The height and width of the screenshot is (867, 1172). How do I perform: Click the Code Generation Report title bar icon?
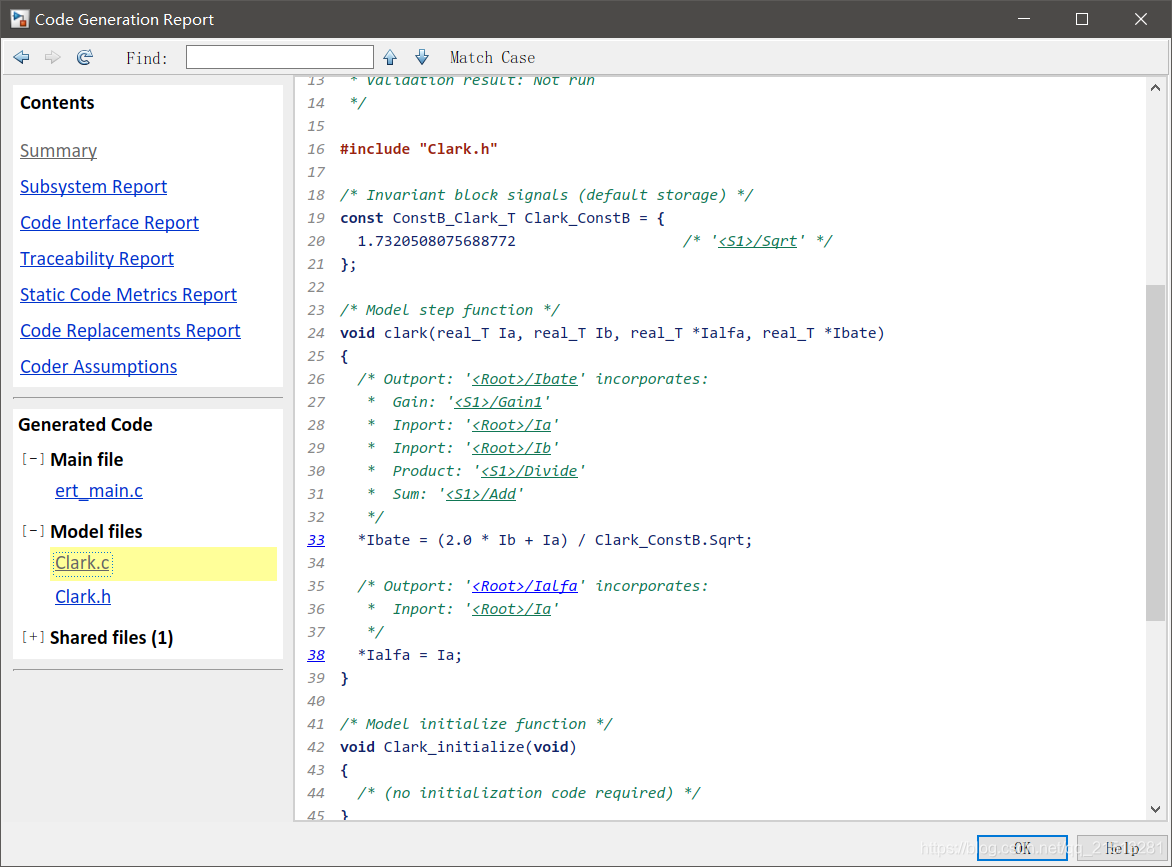pos(20,18)
